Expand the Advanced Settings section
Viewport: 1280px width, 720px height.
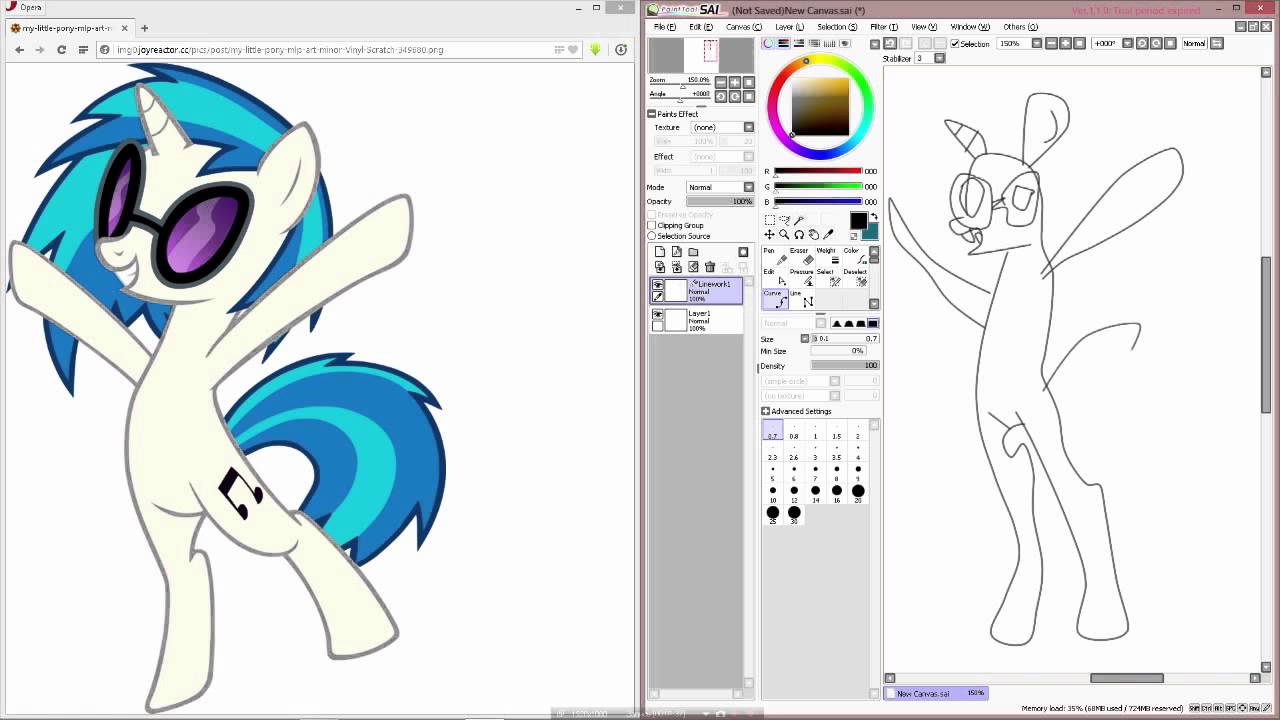tap(765, 411)
